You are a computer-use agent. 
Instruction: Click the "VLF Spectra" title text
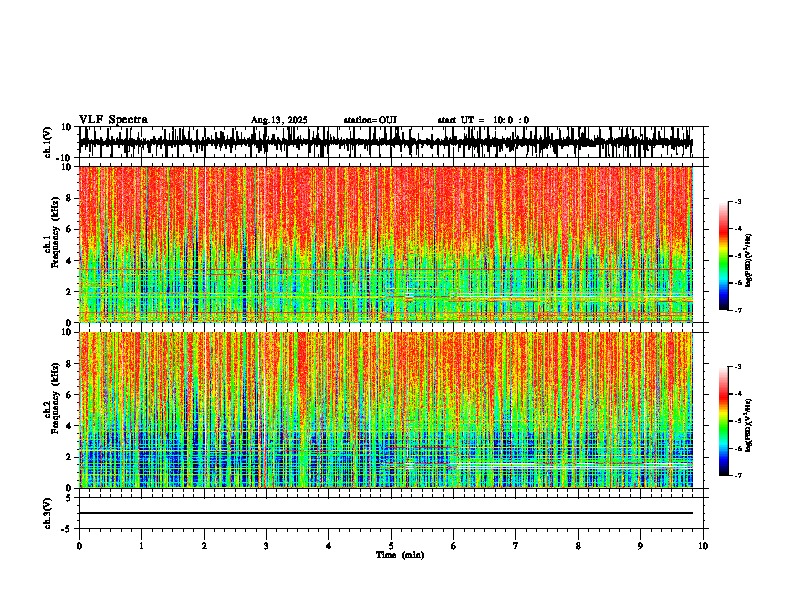pyautogui.click(x=113, y=119)
